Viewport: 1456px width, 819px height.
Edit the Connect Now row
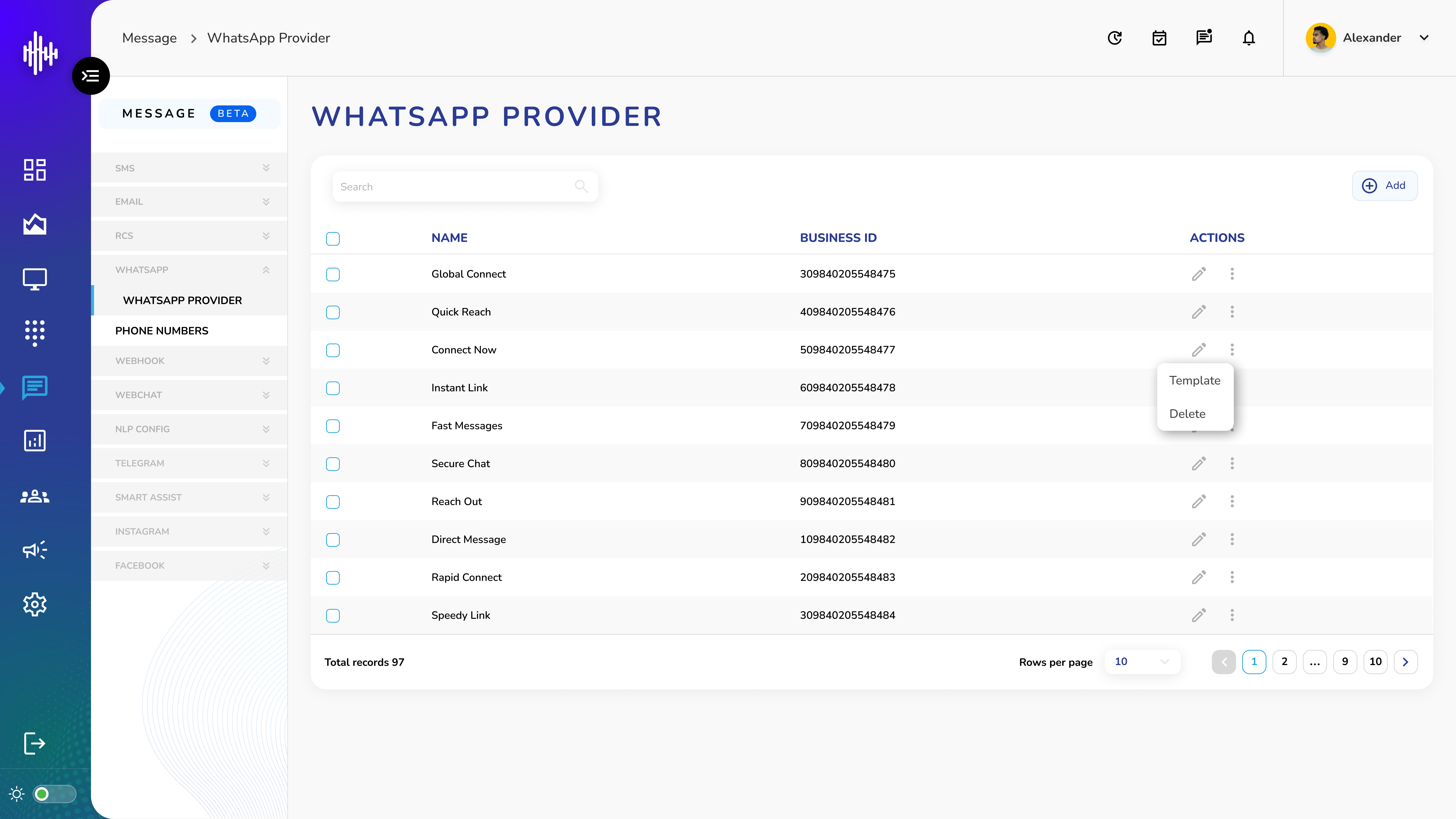pyautogui.click(x=1199, y=350)
